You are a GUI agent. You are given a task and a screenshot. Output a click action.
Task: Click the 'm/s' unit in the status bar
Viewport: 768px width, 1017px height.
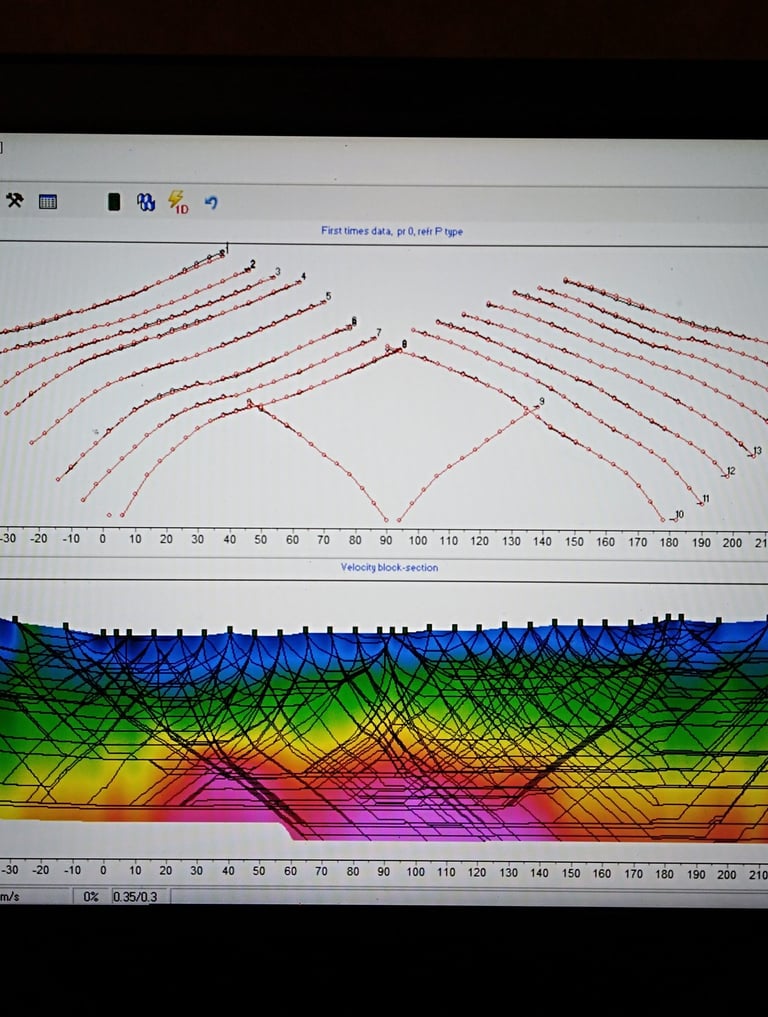[x=9, y=897]
